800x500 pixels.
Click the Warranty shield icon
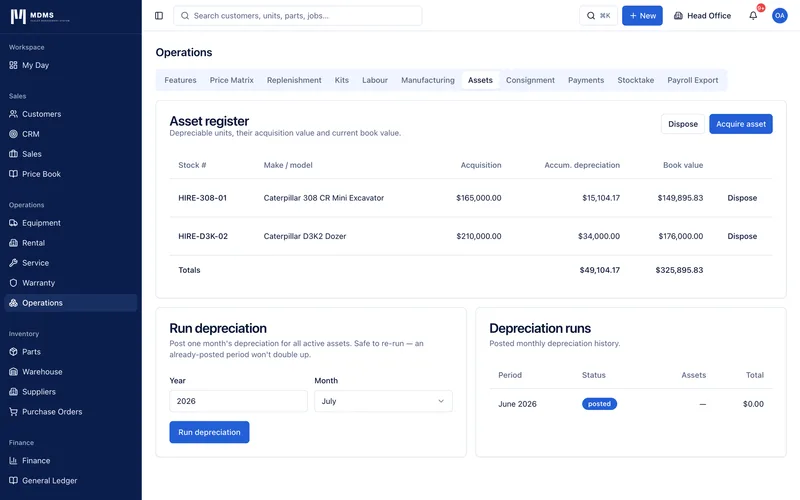point(13,283)
